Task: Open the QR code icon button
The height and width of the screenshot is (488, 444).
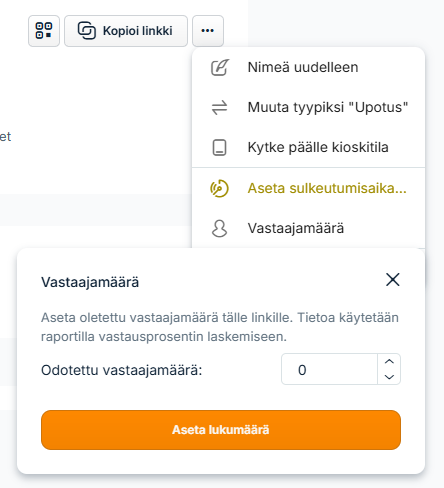Action: pyautogui.click(x=44, y=31)
